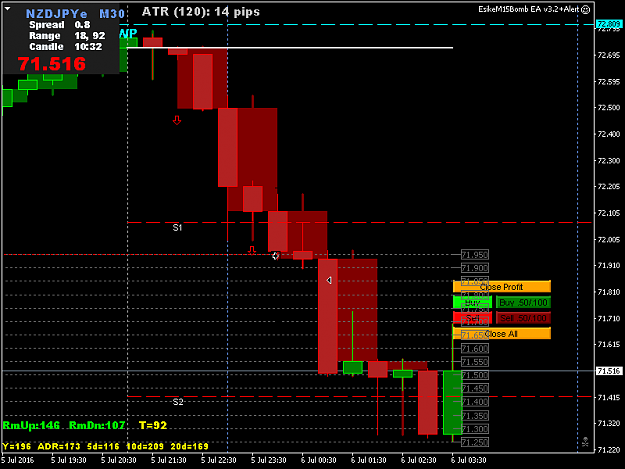
Task: Click the ADR=173 statistic
Action: [x=59, y=446]
